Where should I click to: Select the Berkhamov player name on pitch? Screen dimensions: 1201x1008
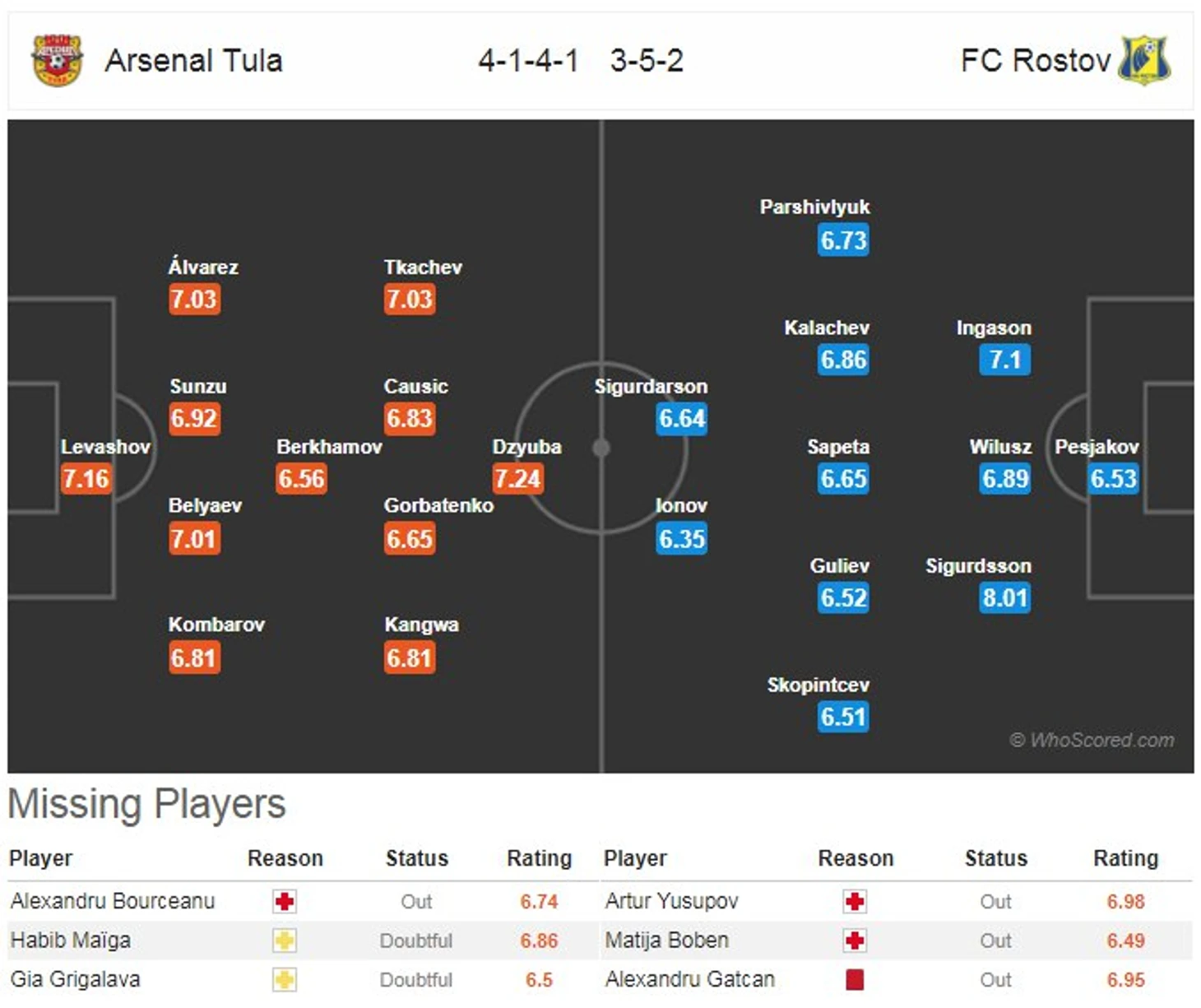point(329,447)
